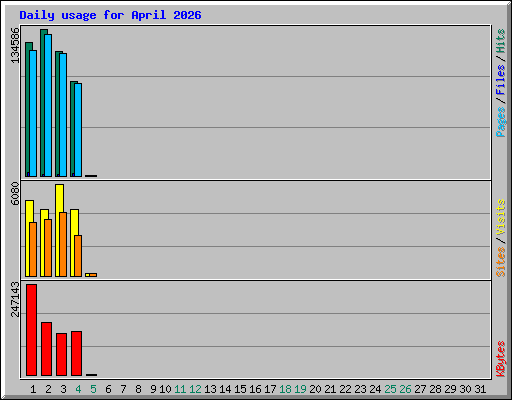Image resolution: width=512 pixels, height=400 pixels.
Task: Click day label 15 on the x-axis
Action: [240, 389]
